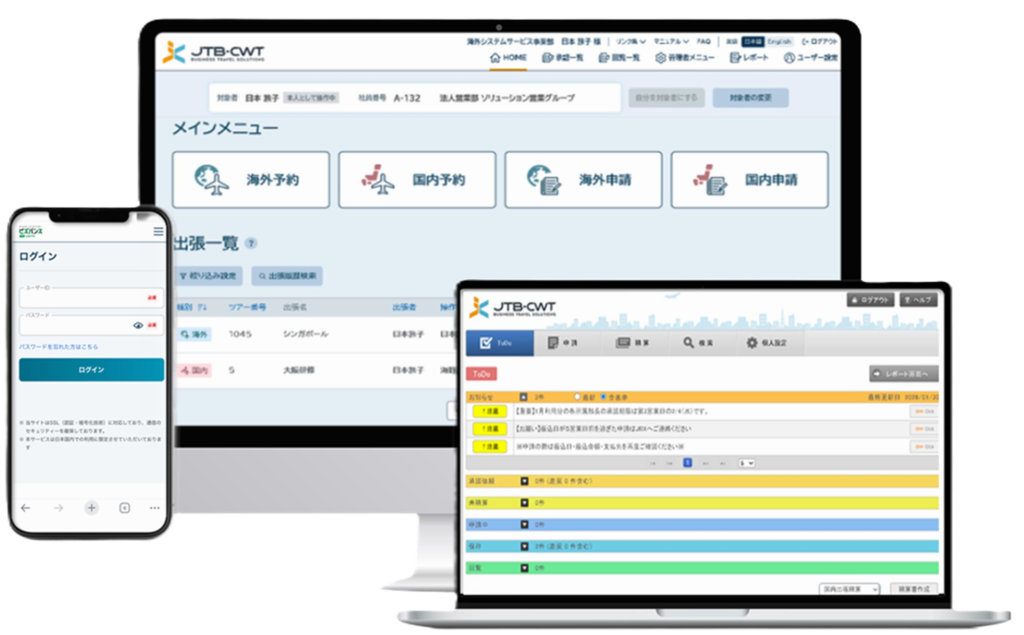This screenshot has height=635, width=1024.
Task: Open hamburger menu on phone screen
Action: click(x=158, y=231)
